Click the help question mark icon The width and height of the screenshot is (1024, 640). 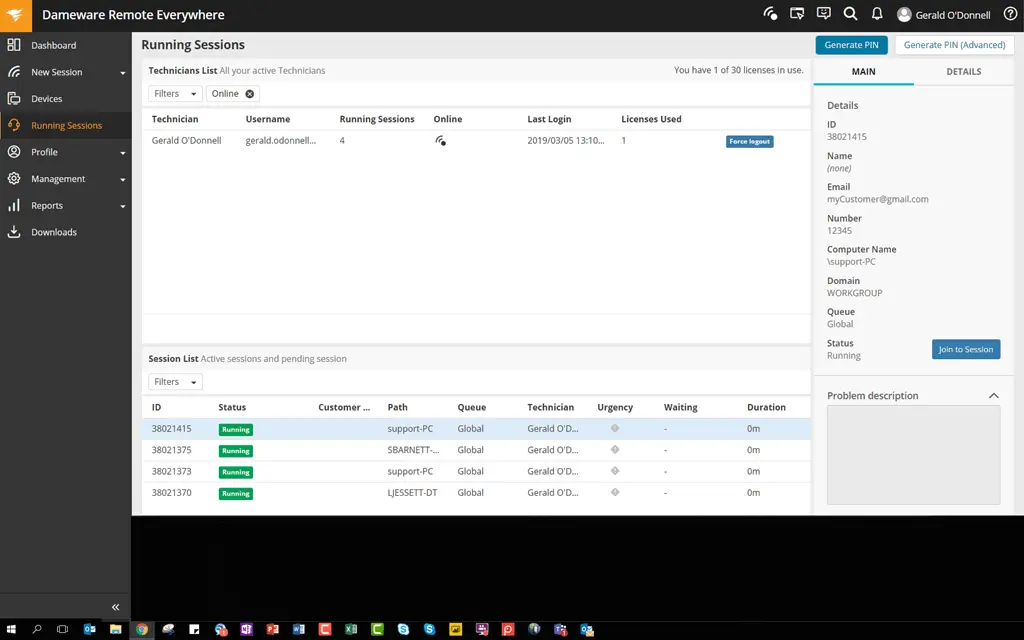coord(1010,15)
